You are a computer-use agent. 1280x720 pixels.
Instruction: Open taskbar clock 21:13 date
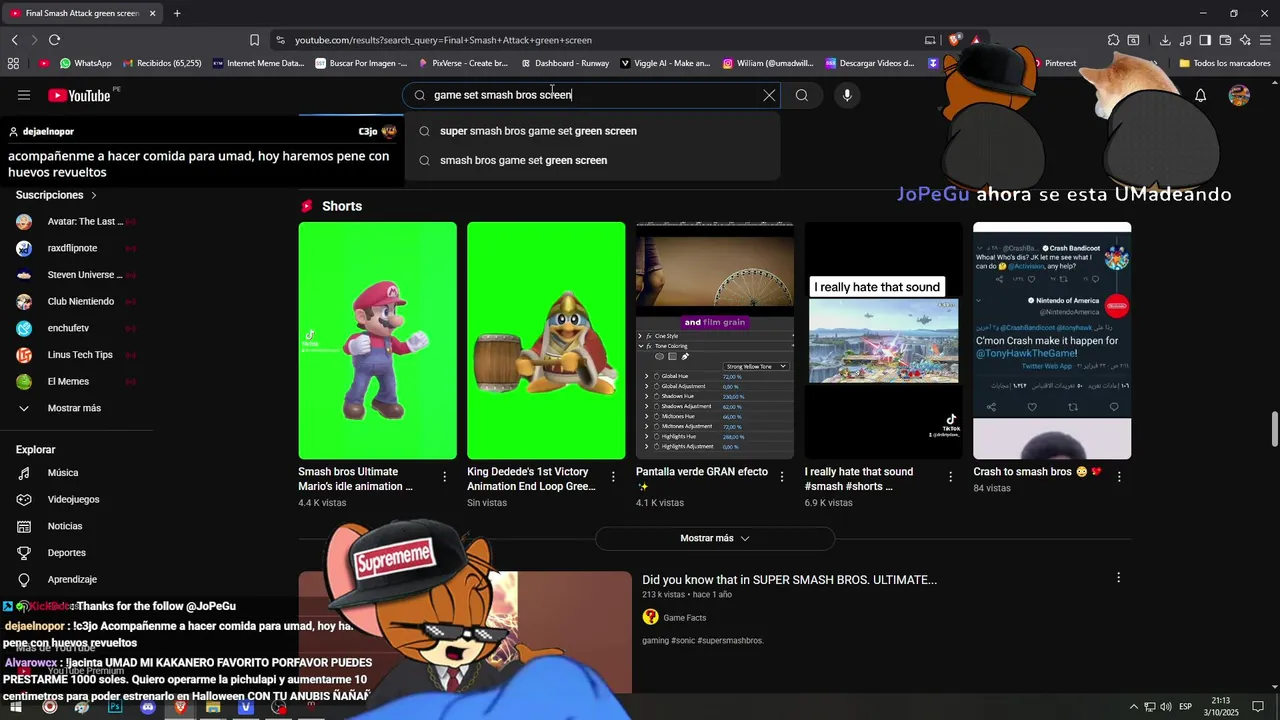coord(1219,707)
